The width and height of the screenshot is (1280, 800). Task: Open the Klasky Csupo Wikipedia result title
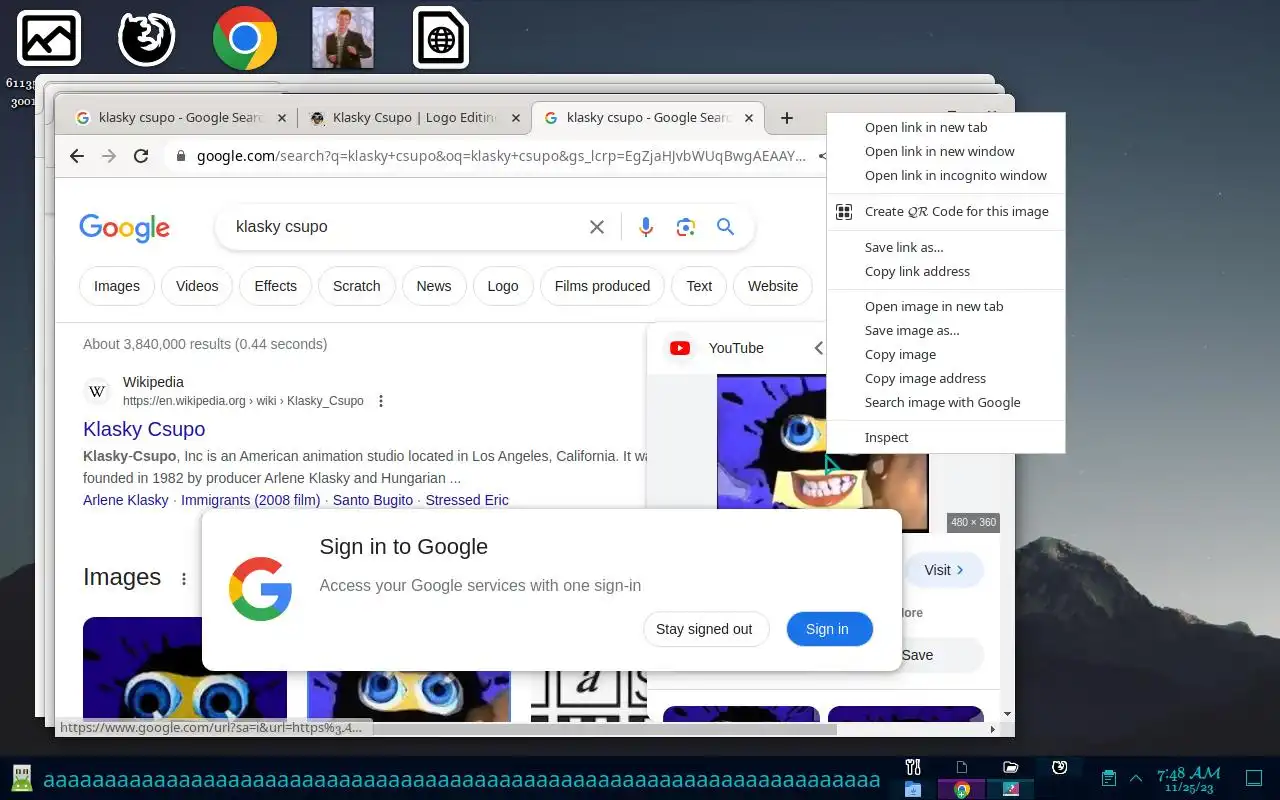tap(144, 429)
